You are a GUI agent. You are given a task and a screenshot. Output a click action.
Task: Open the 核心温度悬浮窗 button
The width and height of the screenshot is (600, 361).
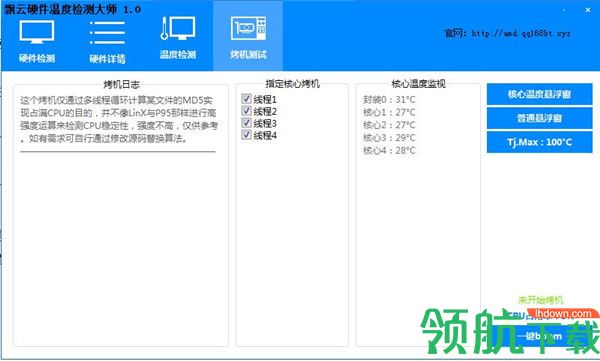[540, 94]
